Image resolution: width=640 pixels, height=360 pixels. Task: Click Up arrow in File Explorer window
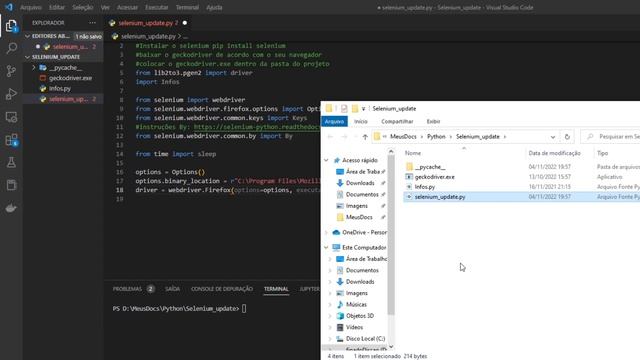pos(365,137)
